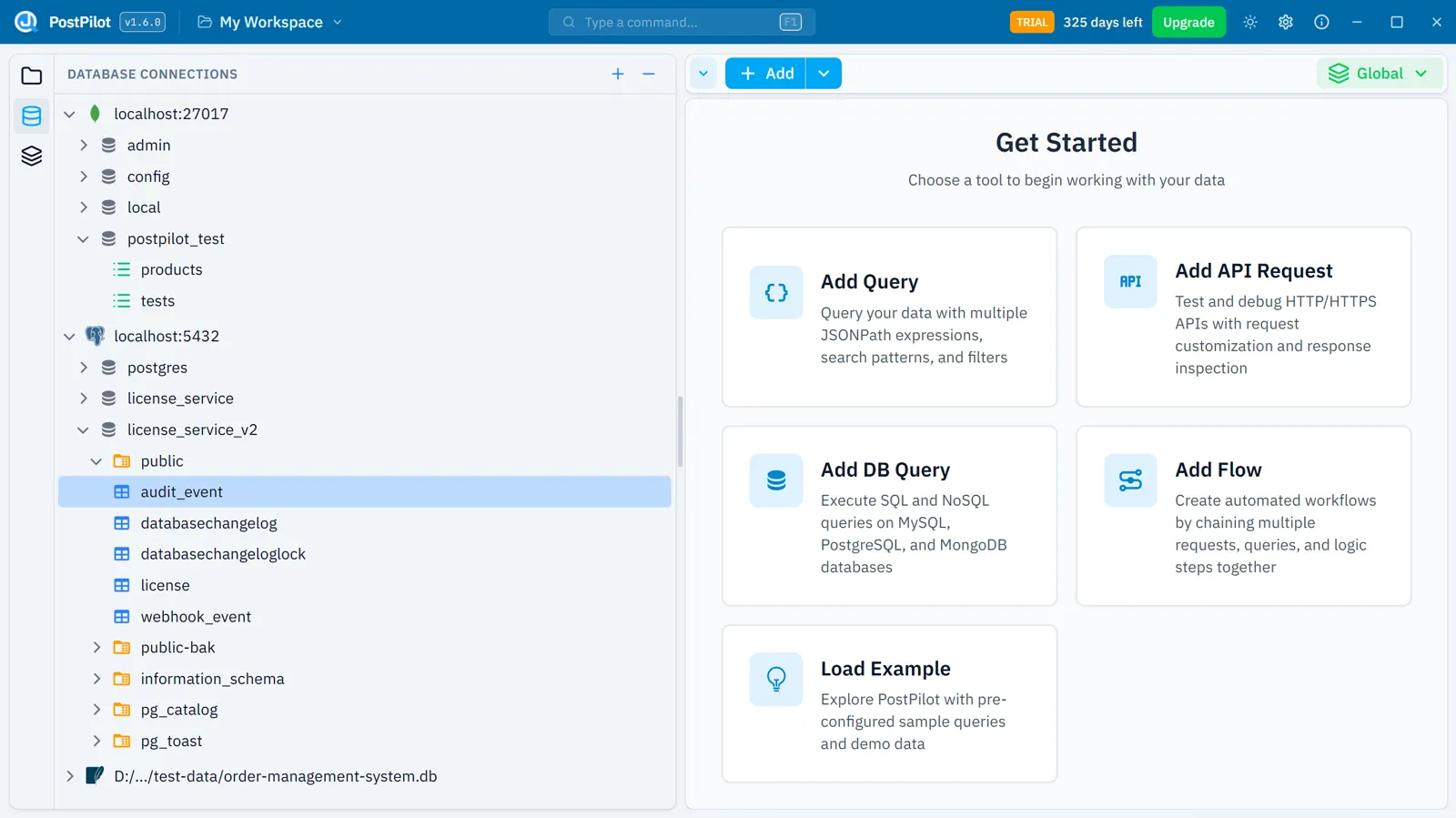Open the My Workspace dropdown
This screenshot has height=818, width=1456.
270,22
